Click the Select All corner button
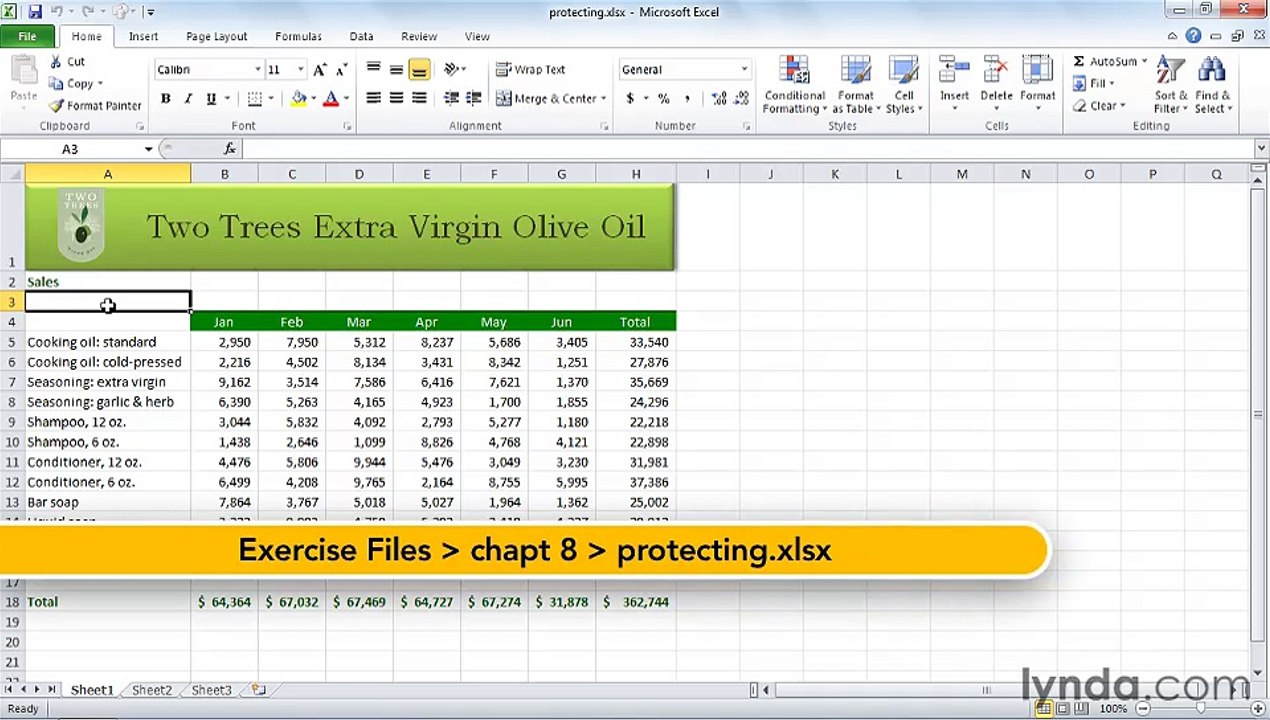1270x720 pixels. tap(12, 174)
